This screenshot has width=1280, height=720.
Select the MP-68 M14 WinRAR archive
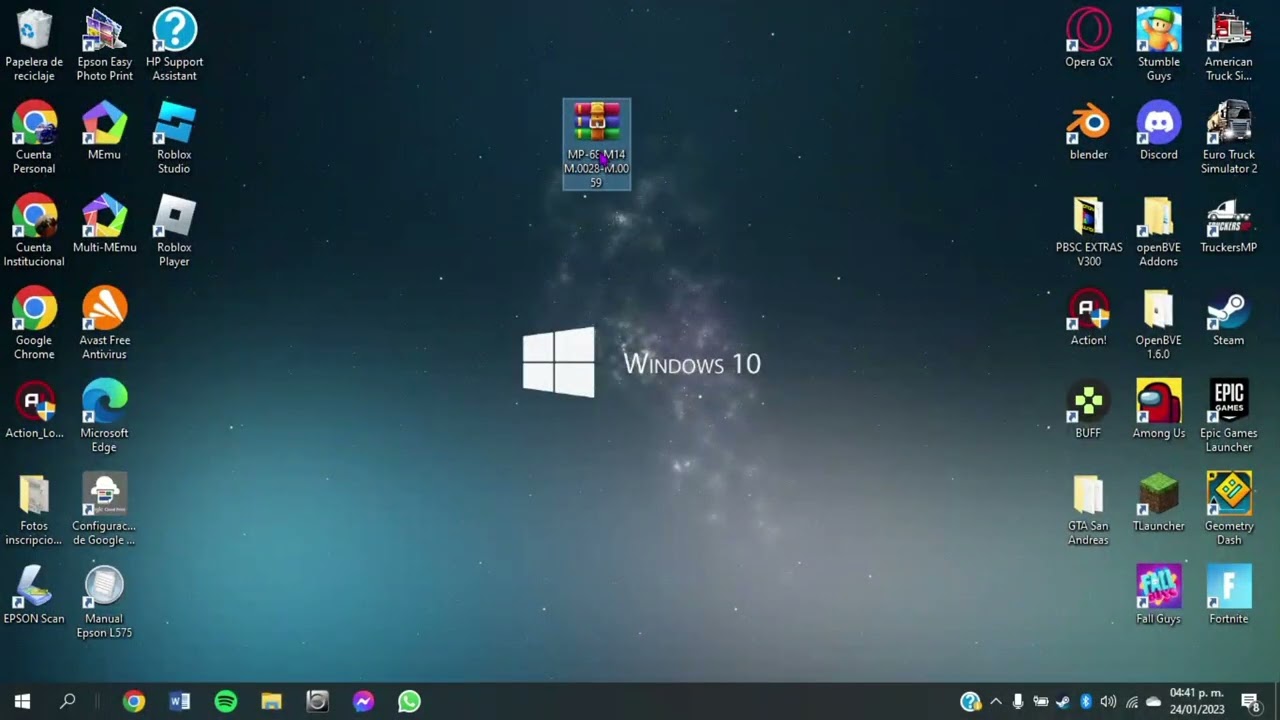597,144
